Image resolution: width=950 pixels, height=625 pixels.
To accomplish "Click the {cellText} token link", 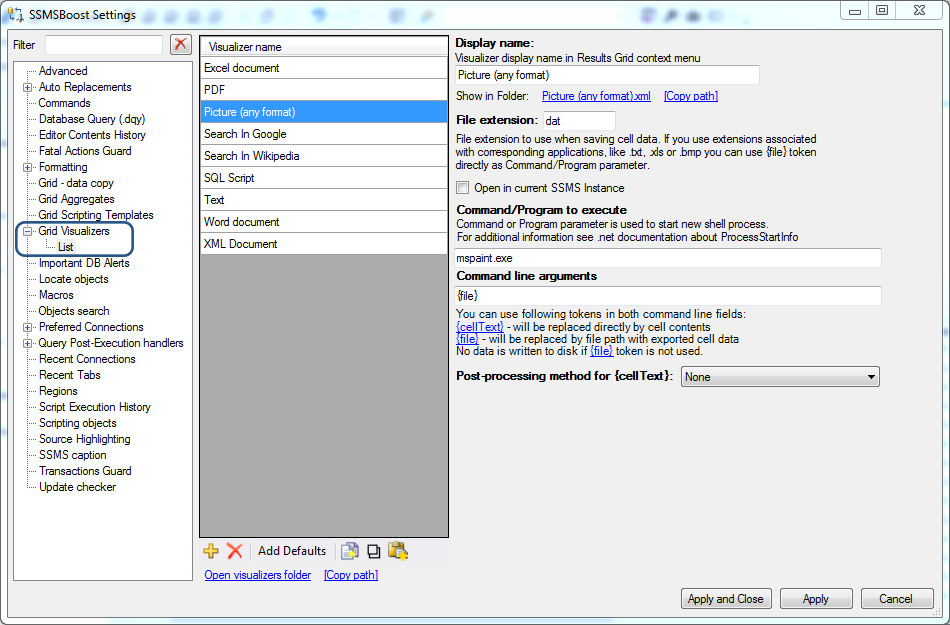I will (480, 327).
